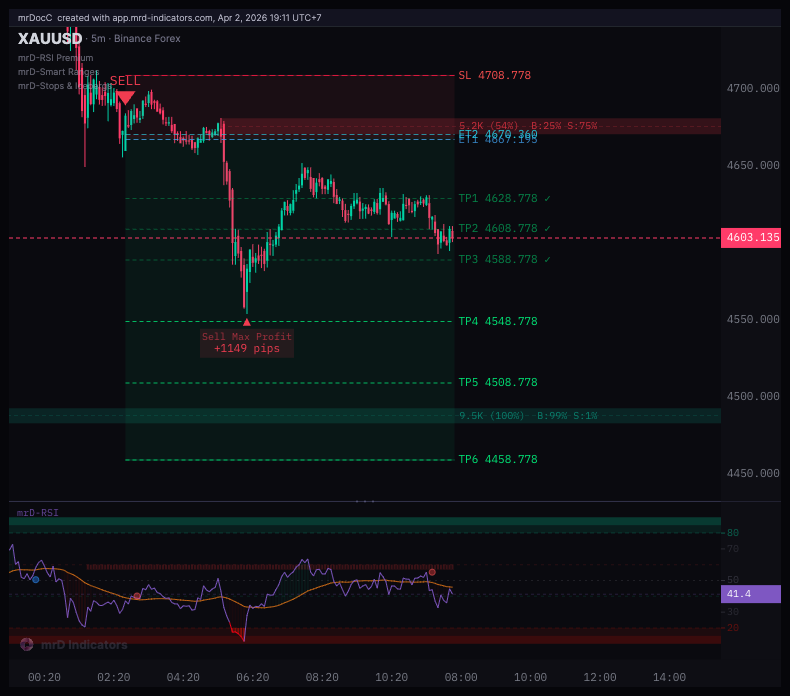Screen dimensions: 790x696
Task: Click the RSI value tag 41.4
Action: point(751,594)
